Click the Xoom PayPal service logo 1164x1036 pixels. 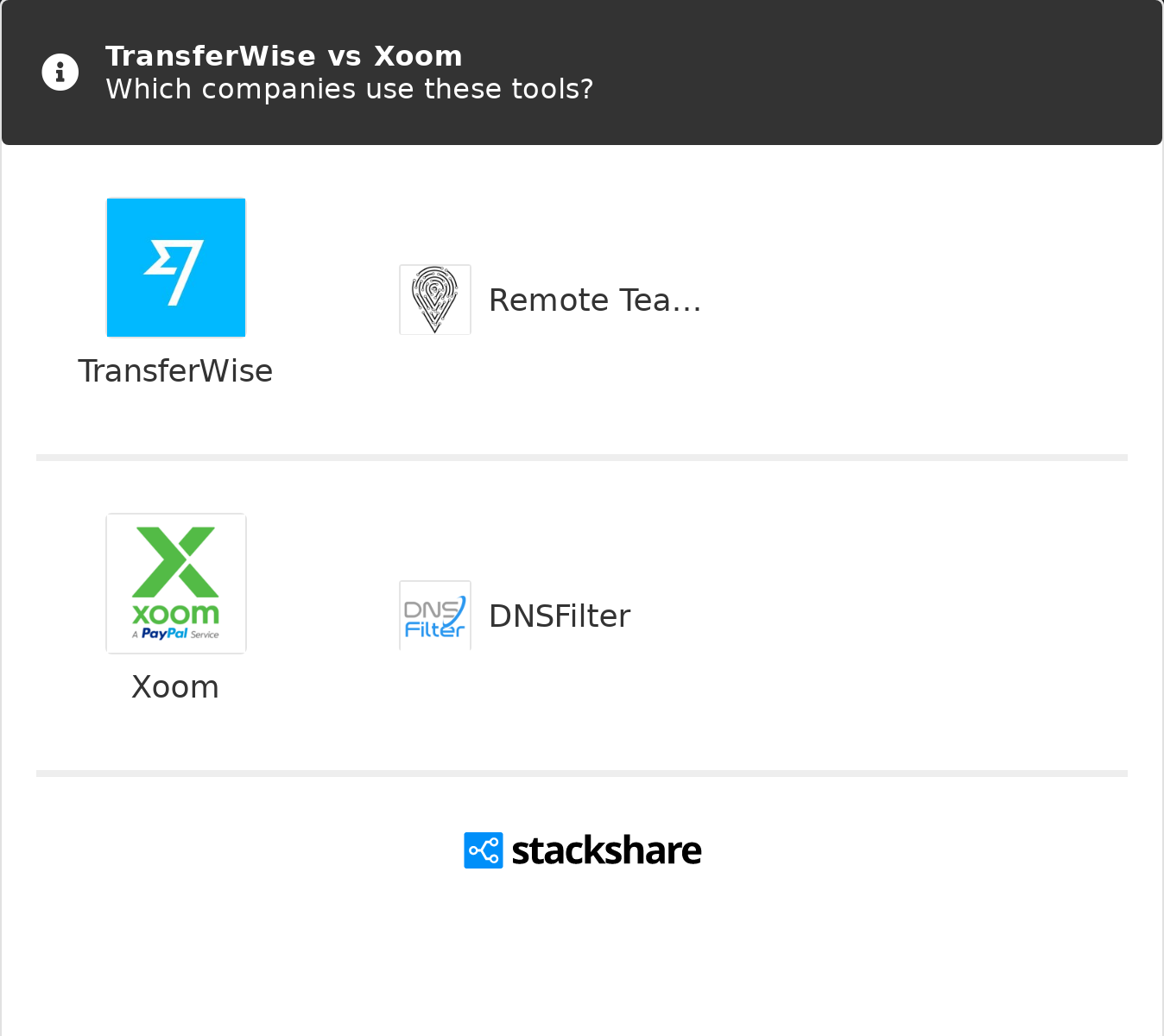click(176, 584)
